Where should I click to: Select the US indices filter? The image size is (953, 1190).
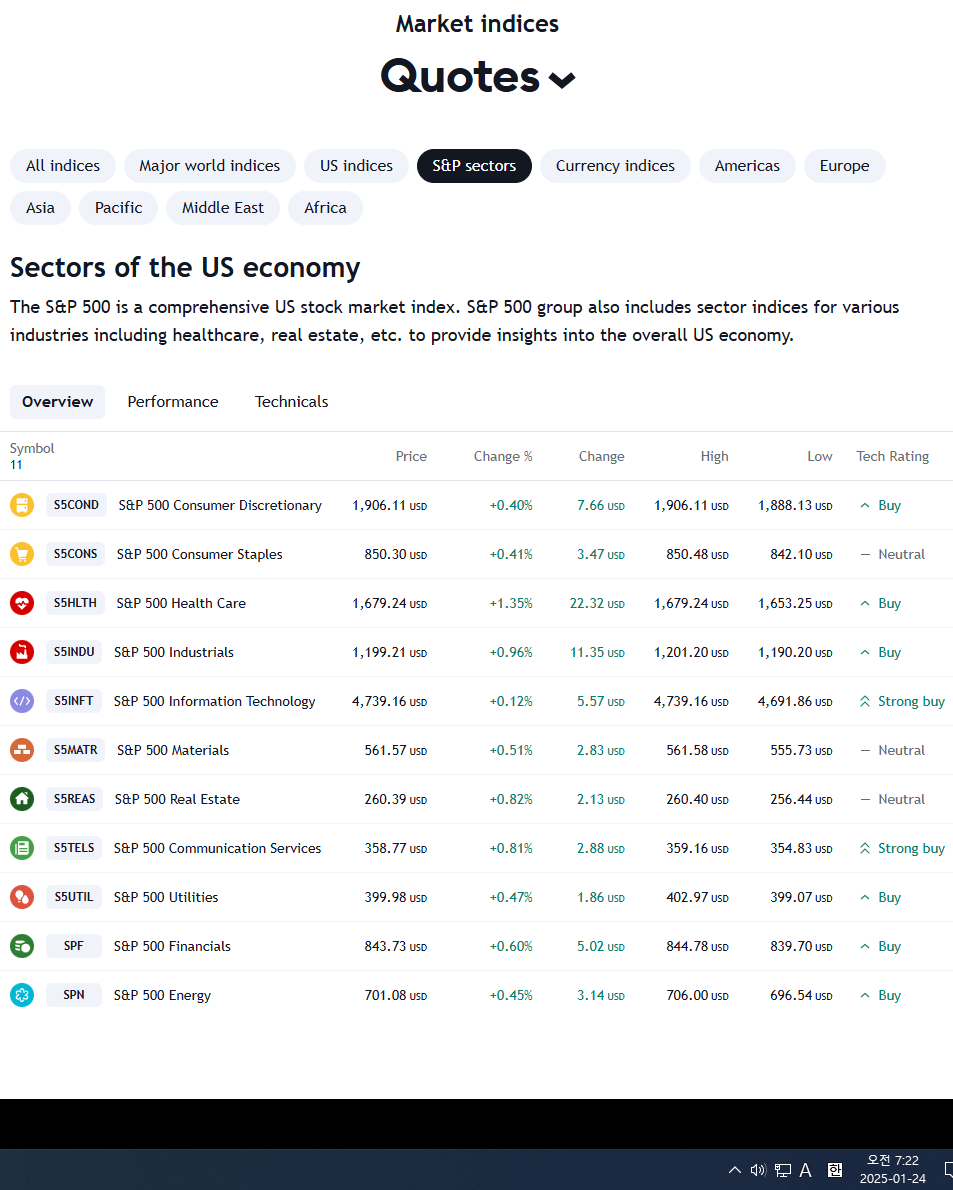(x=356, y=165)
